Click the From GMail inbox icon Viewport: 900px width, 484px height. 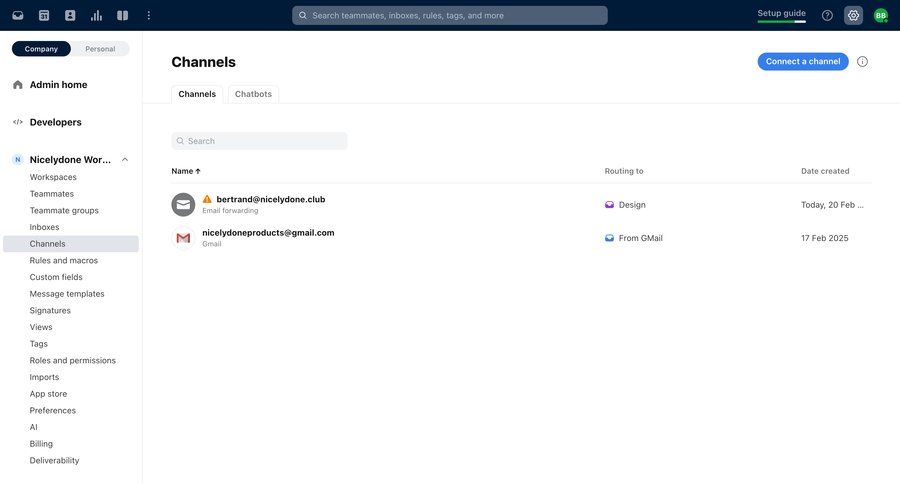click(x=610, y=238)
